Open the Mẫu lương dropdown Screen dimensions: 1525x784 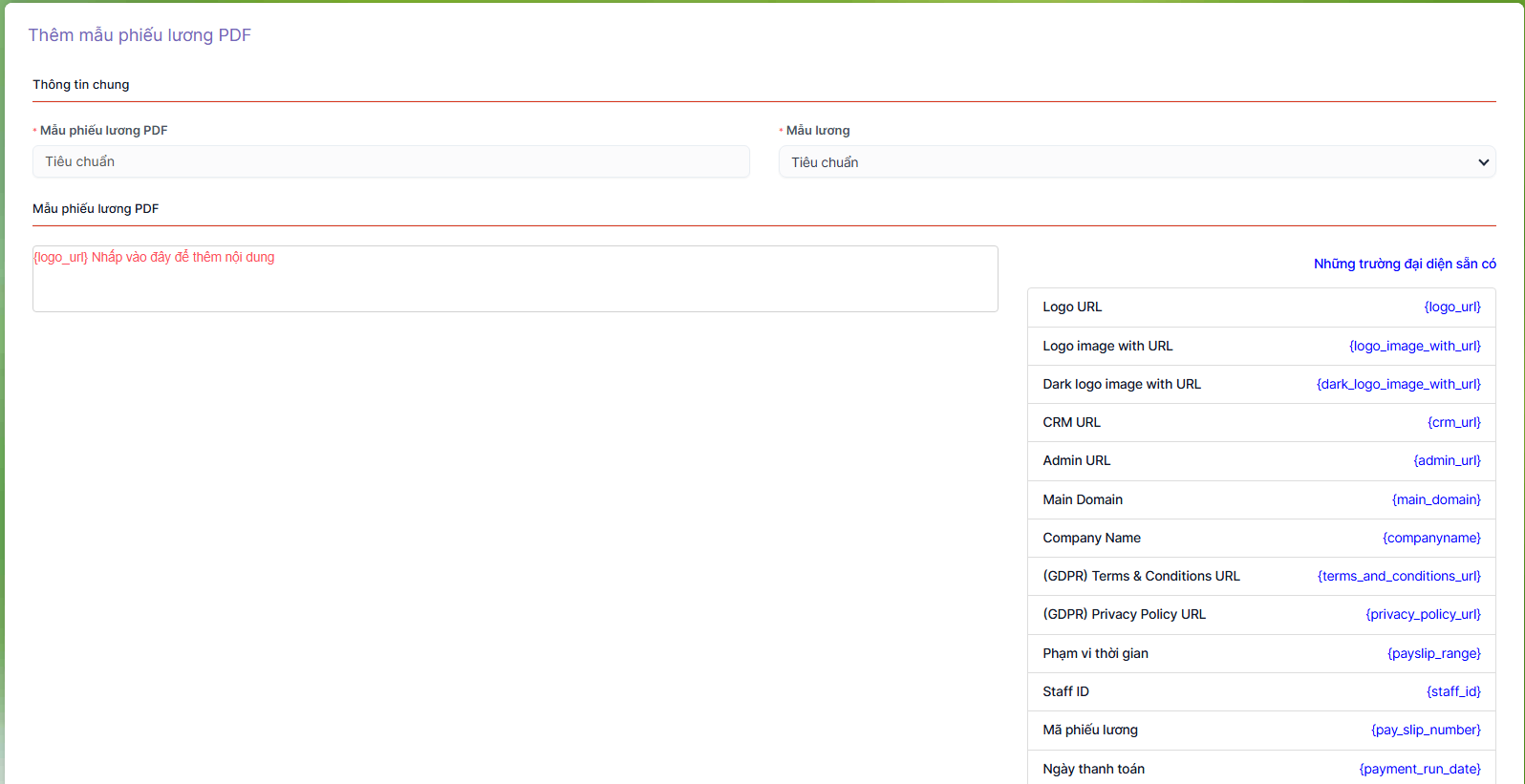[x=1136, y=162]
